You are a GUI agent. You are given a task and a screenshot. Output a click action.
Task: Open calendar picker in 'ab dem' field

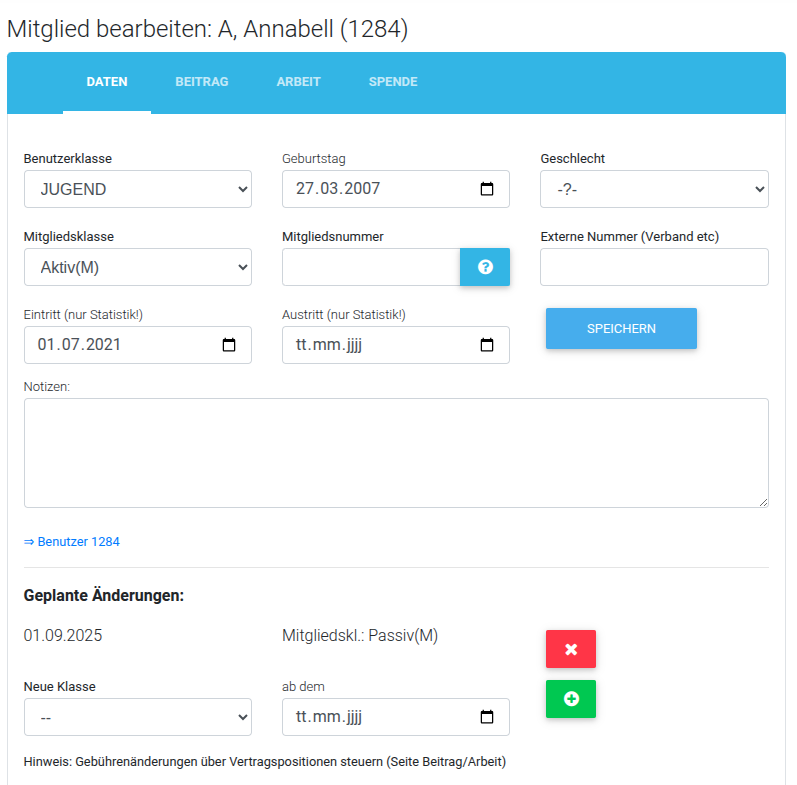click(x=487, y=717)
